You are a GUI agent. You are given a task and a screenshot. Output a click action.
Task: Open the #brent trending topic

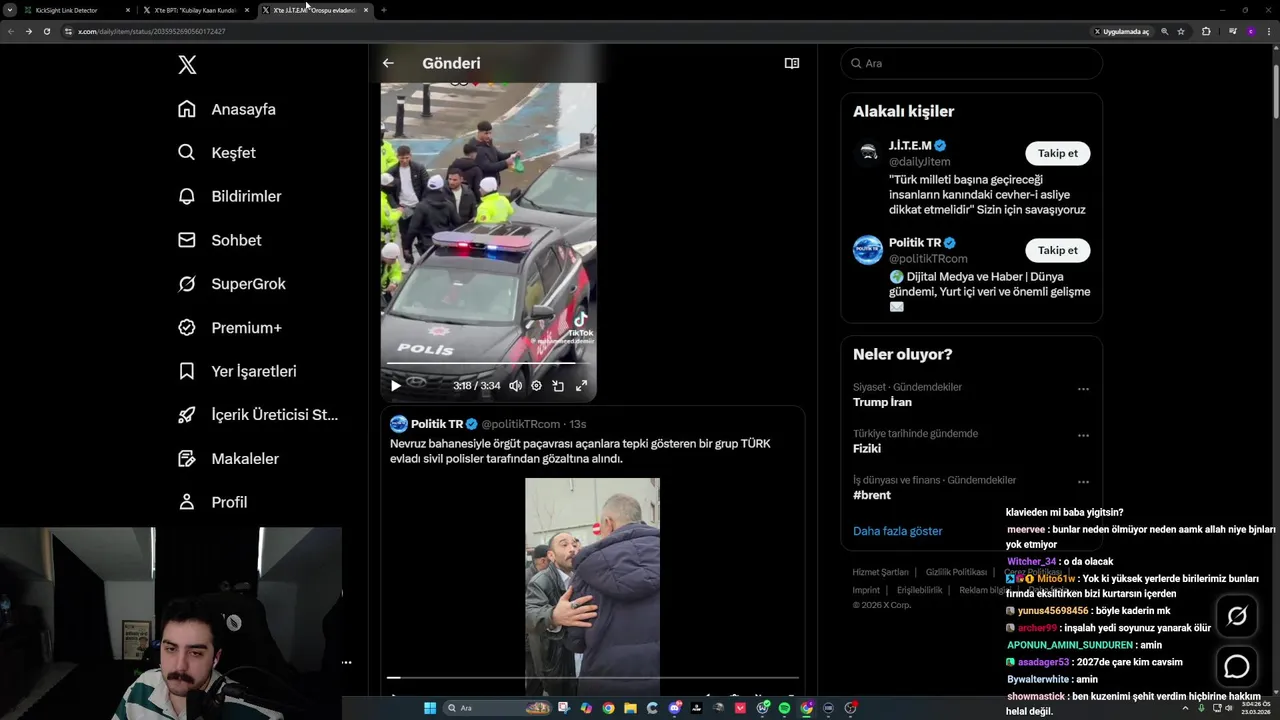point(872,495)
